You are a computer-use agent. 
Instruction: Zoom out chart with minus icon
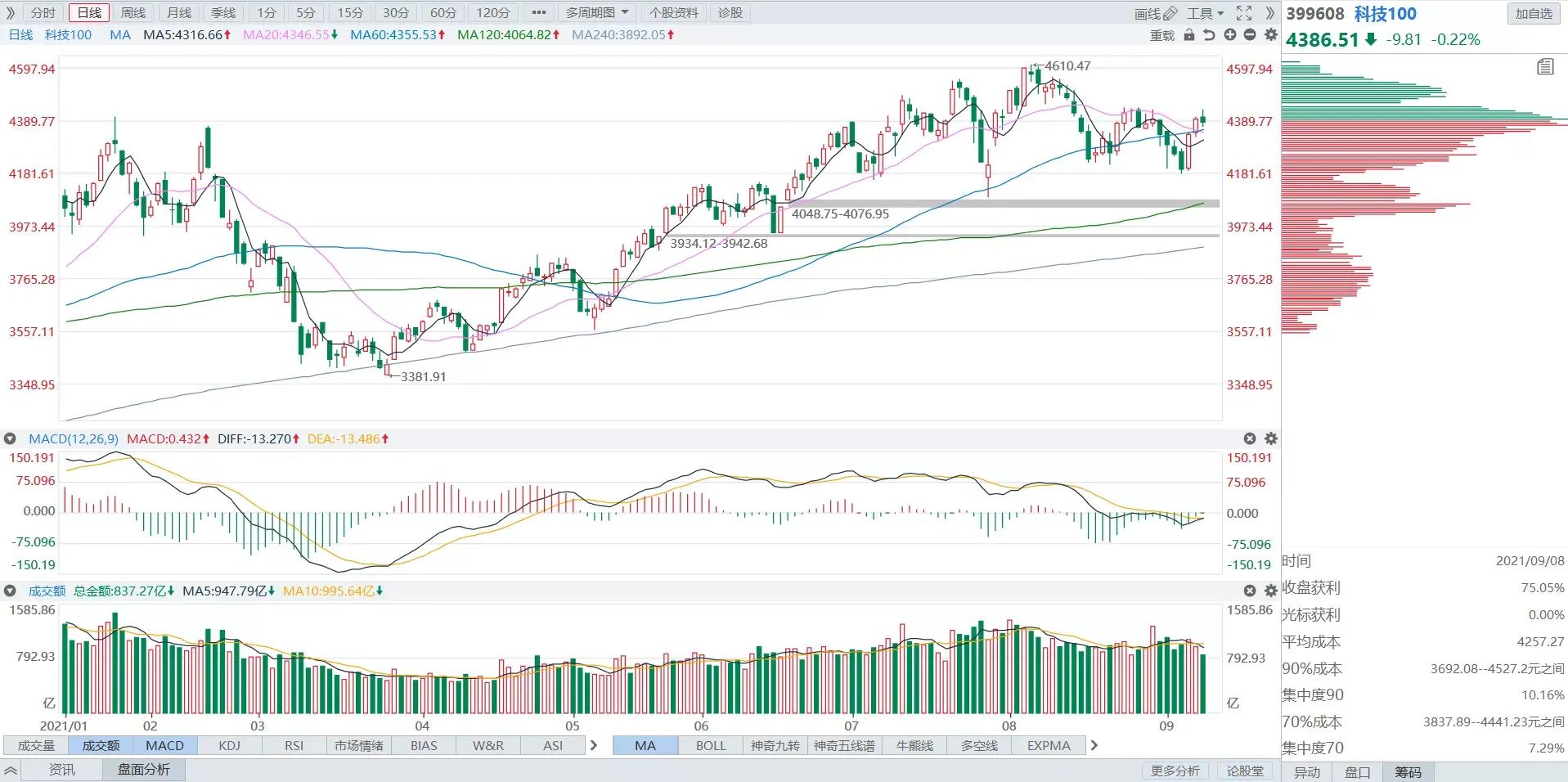coord(1250,35)
